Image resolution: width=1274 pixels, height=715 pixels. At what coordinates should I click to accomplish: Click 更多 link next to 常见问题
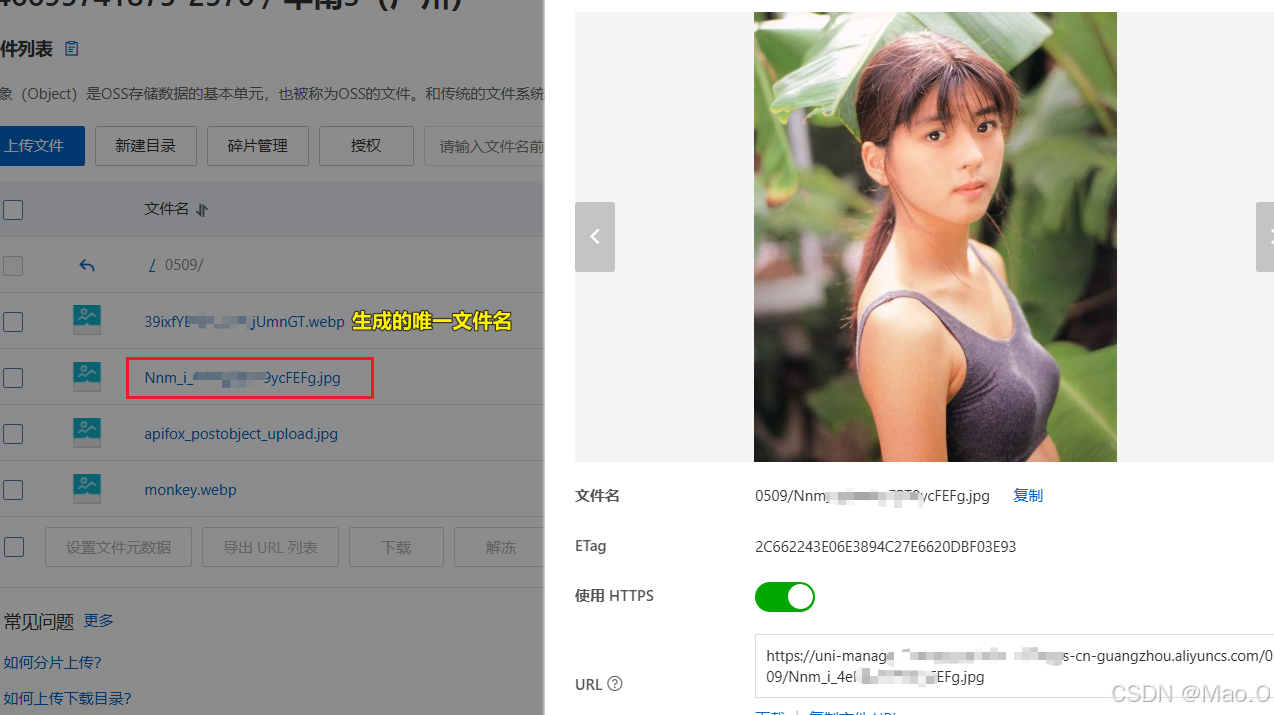point(99,620)
